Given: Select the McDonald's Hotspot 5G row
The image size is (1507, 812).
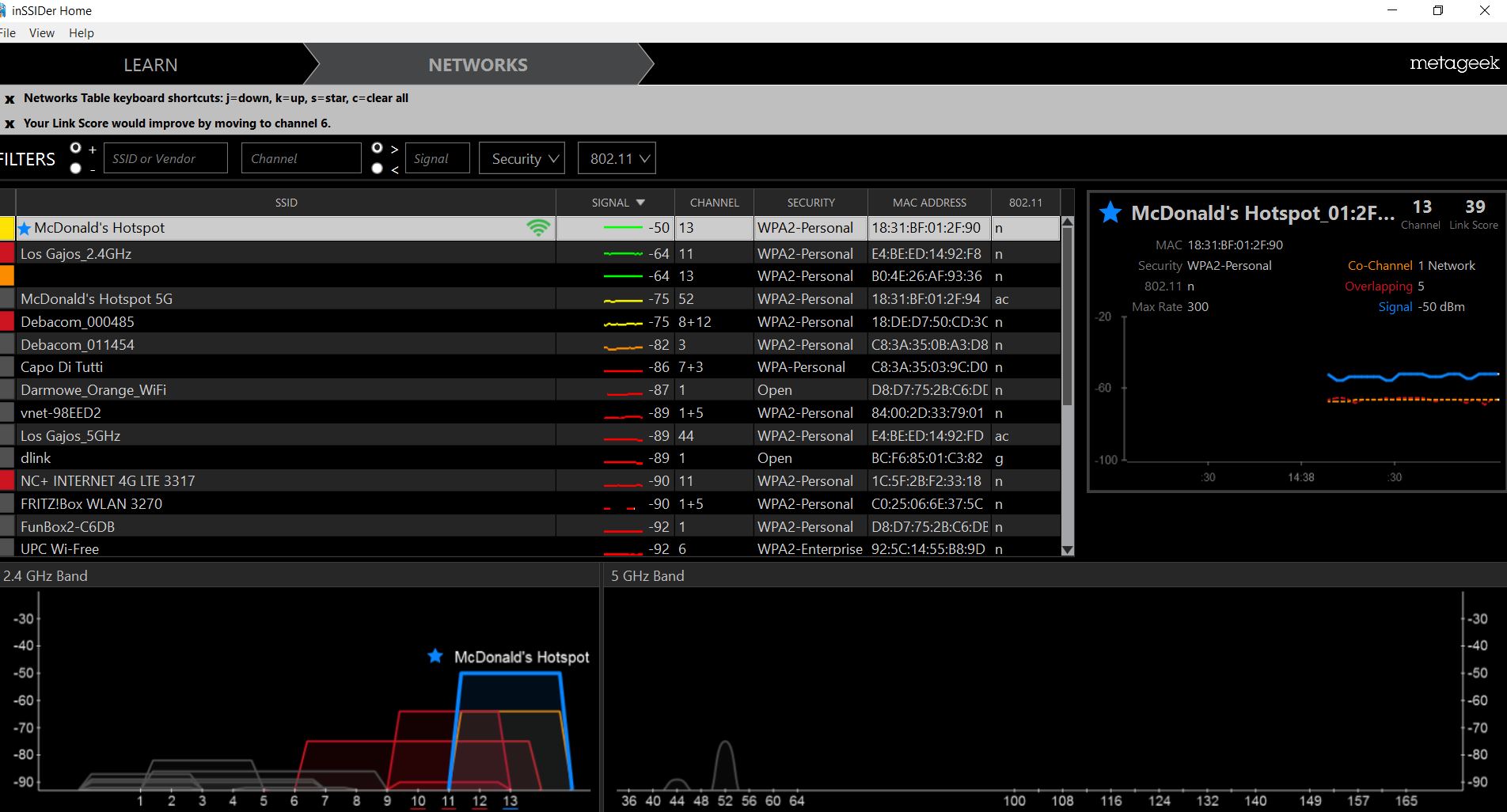Looking at the screenshot, I should coord(530,298).
